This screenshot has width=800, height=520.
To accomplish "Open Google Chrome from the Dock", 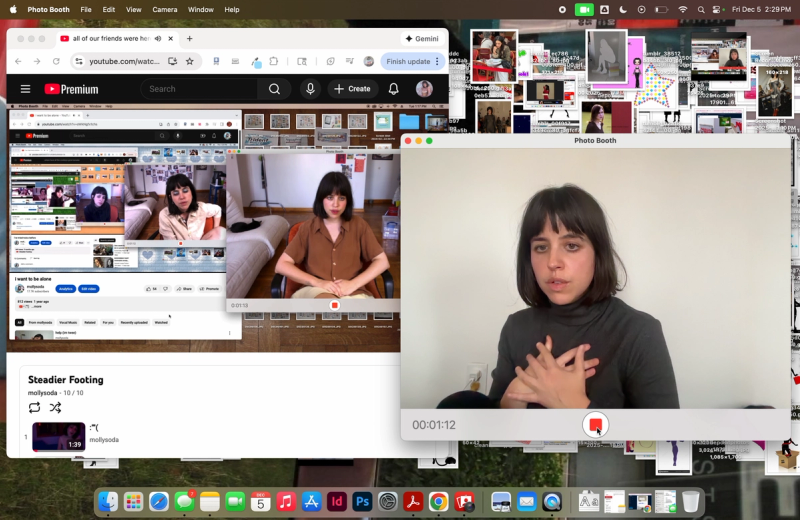I will click(438, 502).
